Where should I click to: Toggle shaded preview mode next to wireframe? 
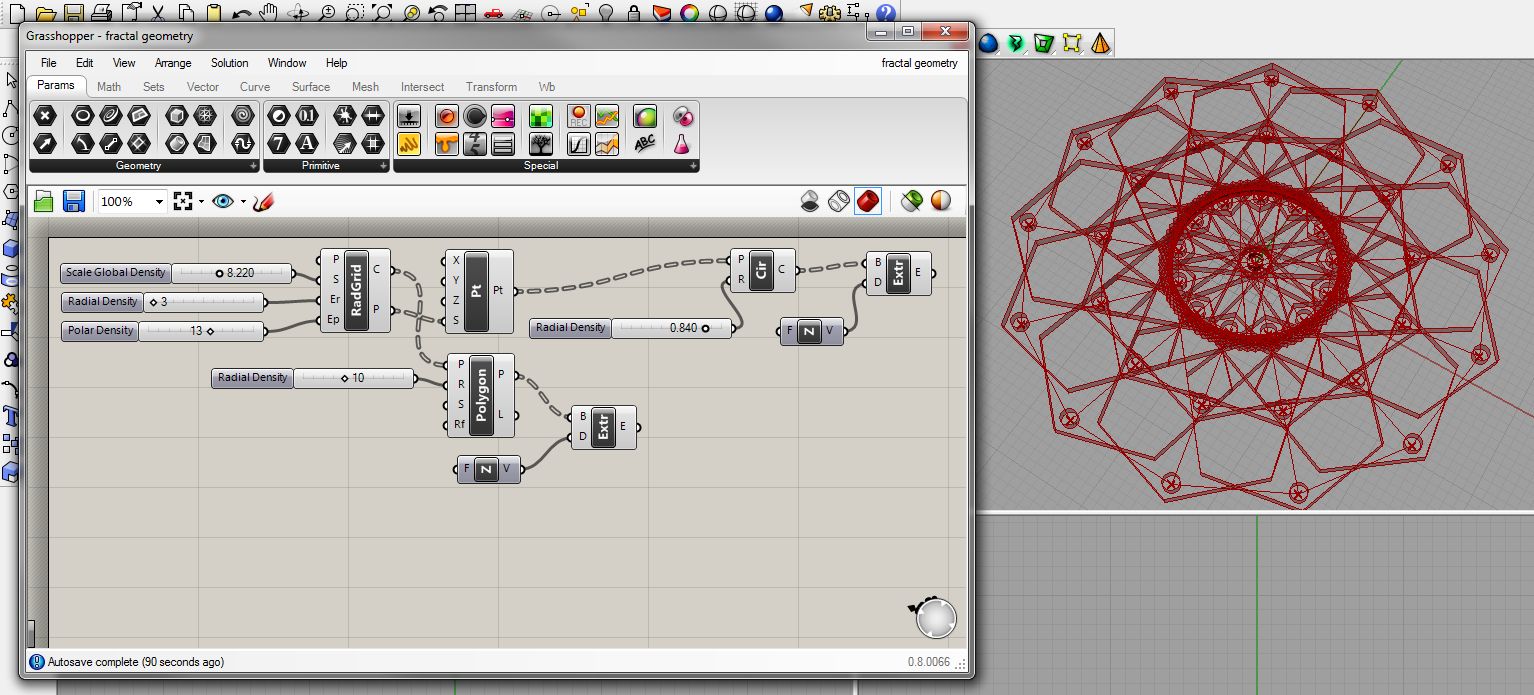point(868,201)
